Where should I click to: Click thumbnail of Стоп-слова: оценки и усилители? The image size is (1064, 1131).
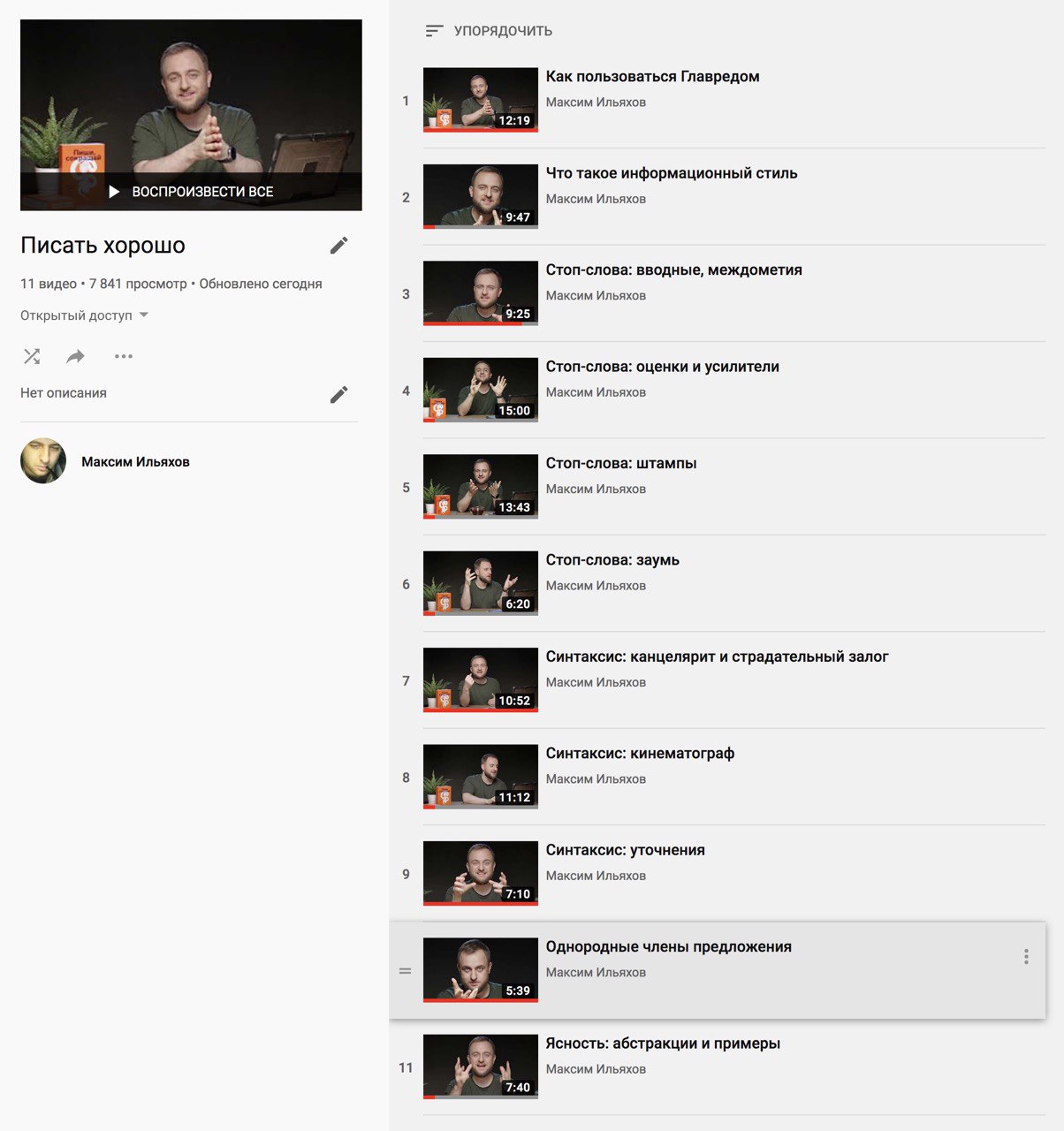pyautogui.click(x=481, y=390)
